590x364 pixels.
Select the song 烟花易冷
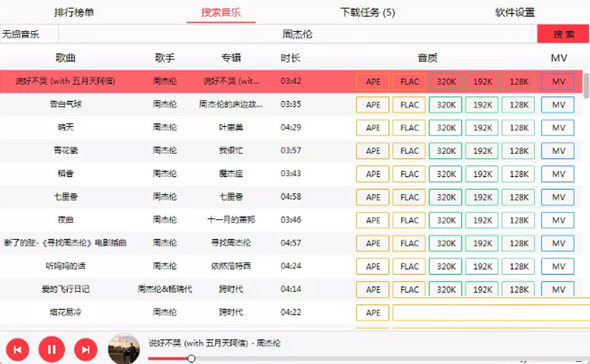tap(65, 312)
